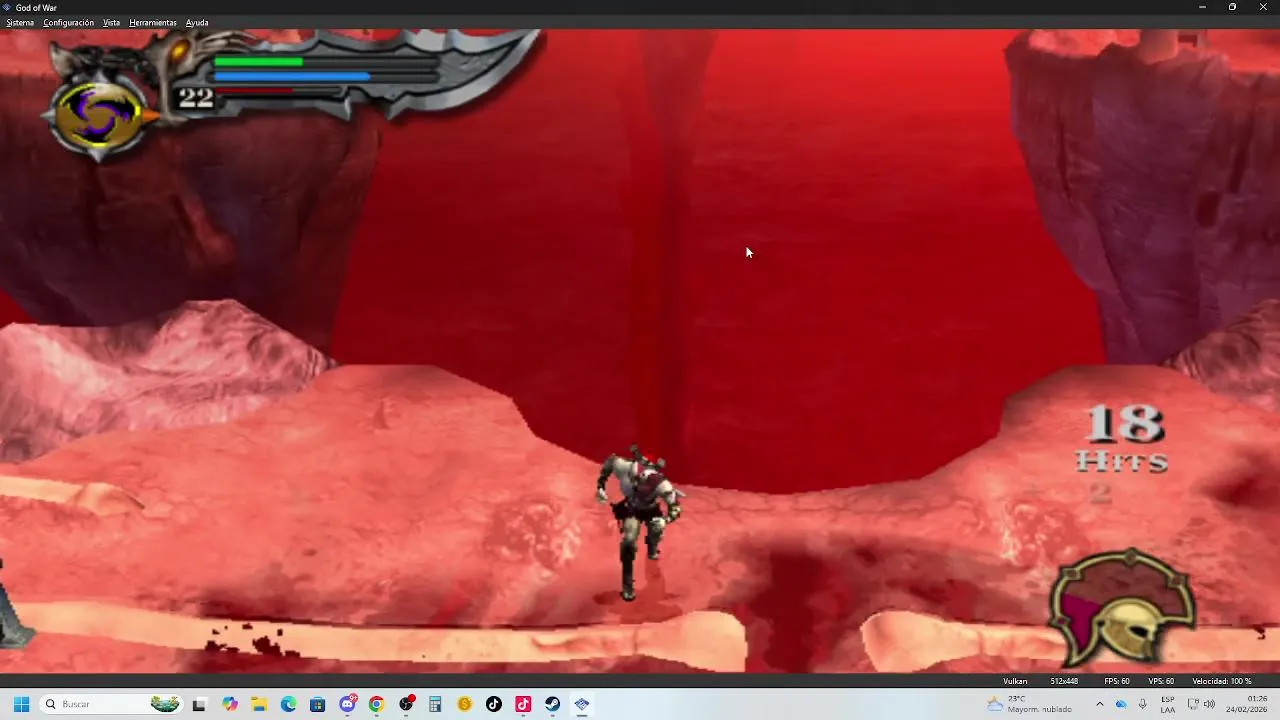Click the green health bar in HUD

point(258,62)
